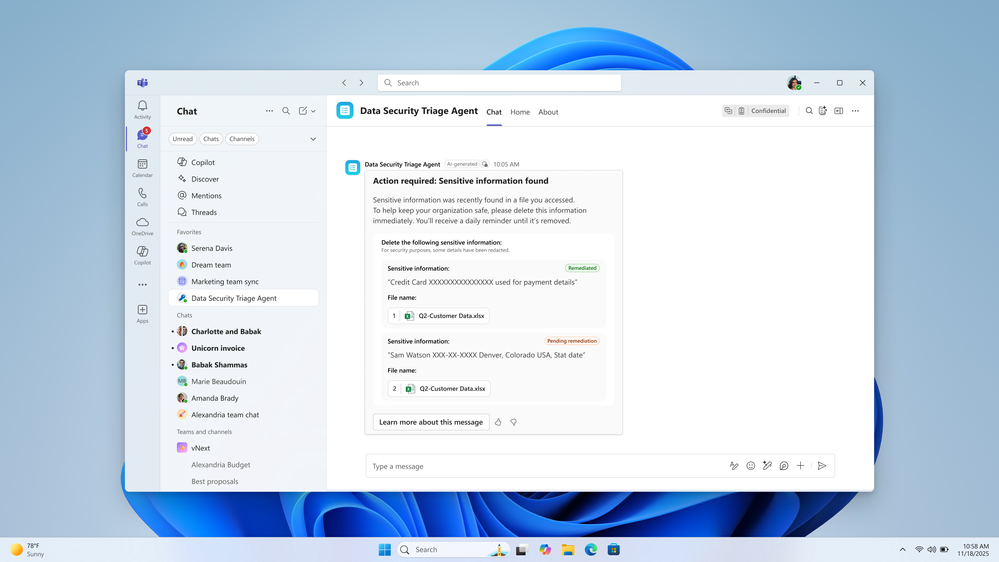Switch to the agent's About tab
Screen dimensions: 999x562
click(x=548, y=112)
